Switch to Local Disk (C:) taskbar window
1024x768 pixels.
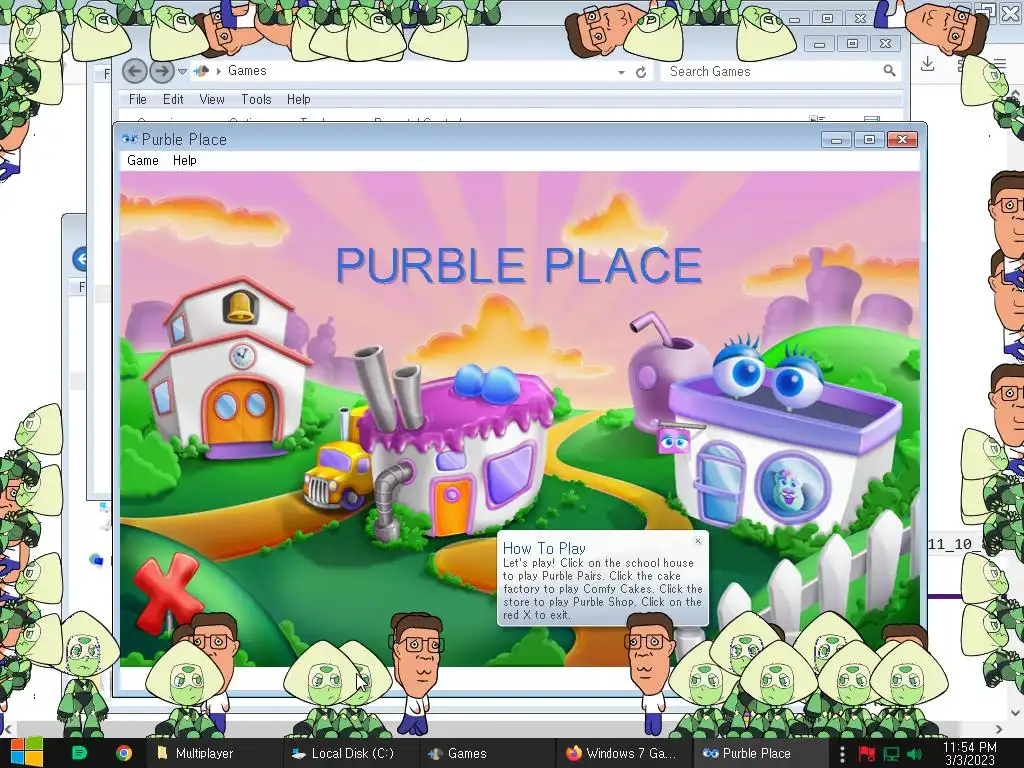pos(349,753)
